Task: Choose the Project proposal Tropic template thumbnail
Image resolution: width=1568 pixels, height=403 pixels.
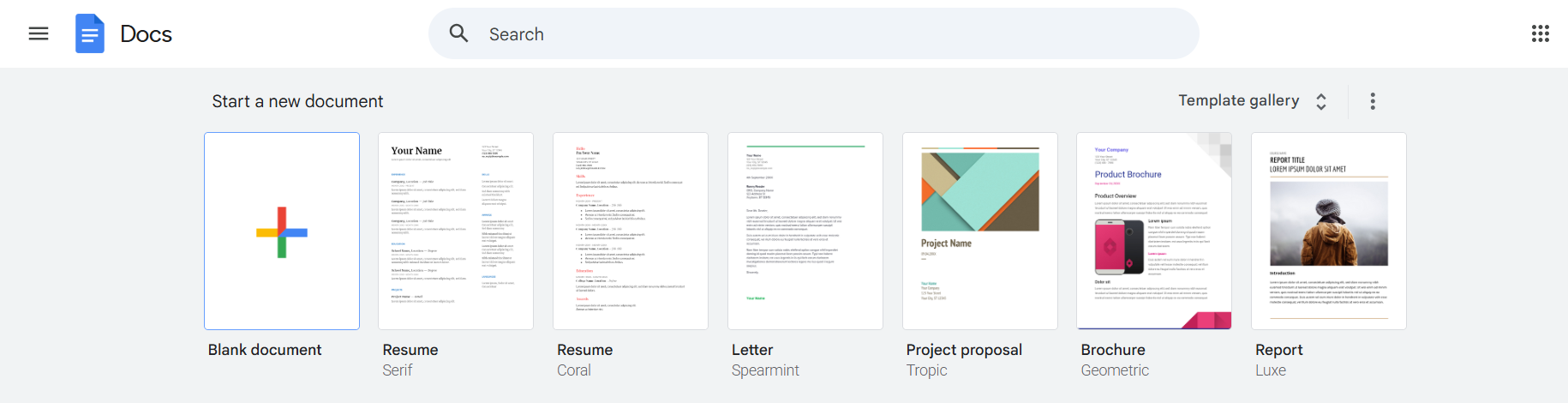Action: [980, 231]
